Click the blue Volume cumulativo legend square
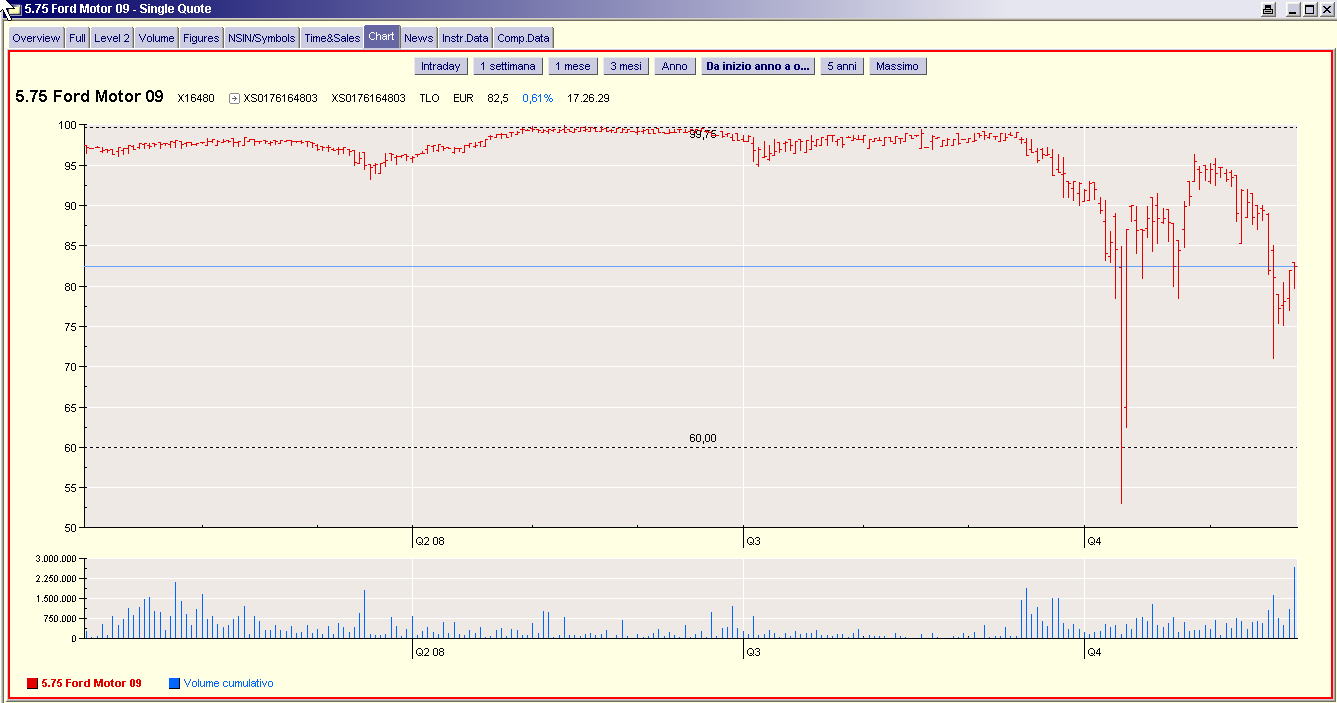This screenshot has width=1337, height=703. pyautogui.click(x=174, y=683)
